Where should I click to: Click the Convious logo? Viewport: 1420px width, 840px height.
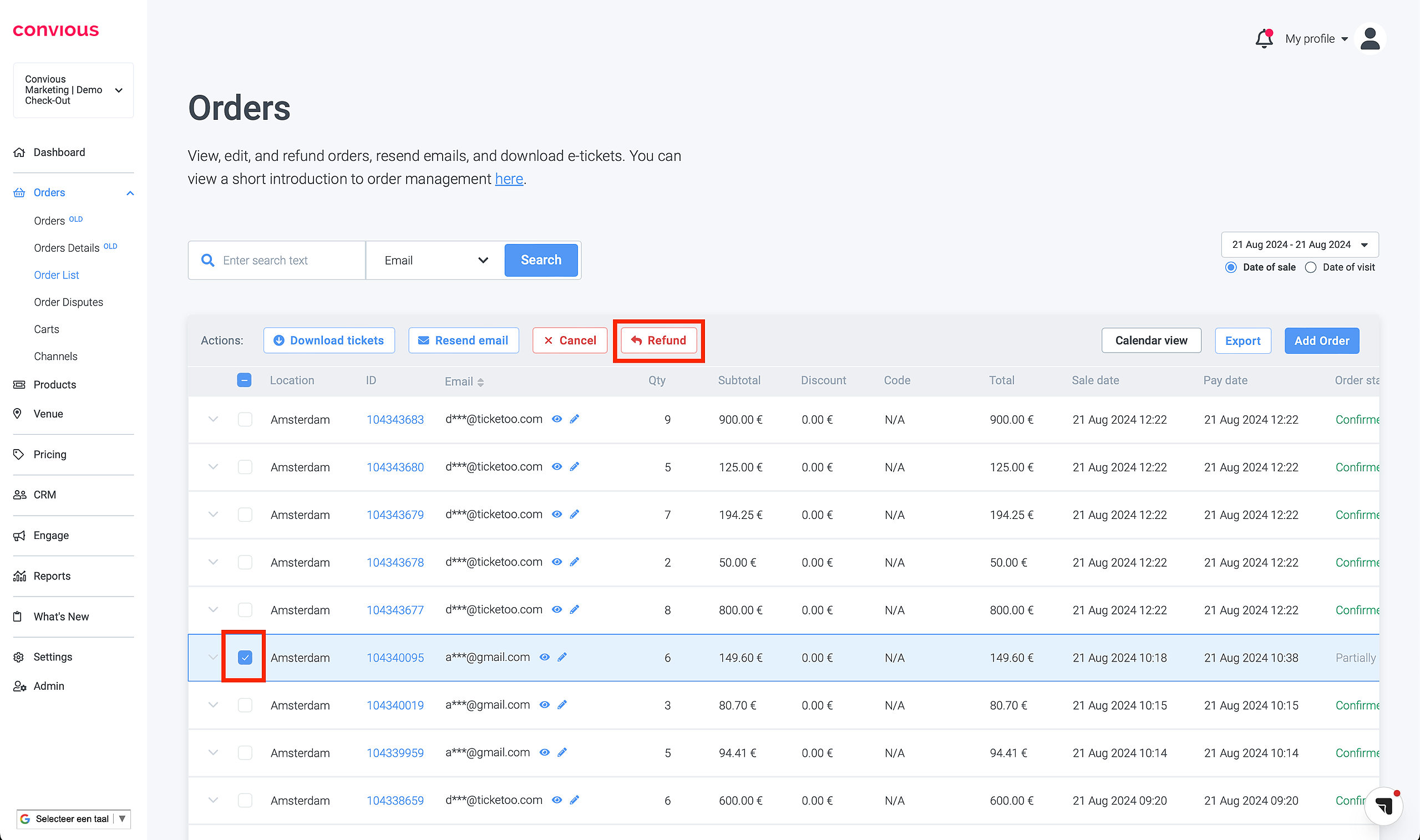point(55,30)
